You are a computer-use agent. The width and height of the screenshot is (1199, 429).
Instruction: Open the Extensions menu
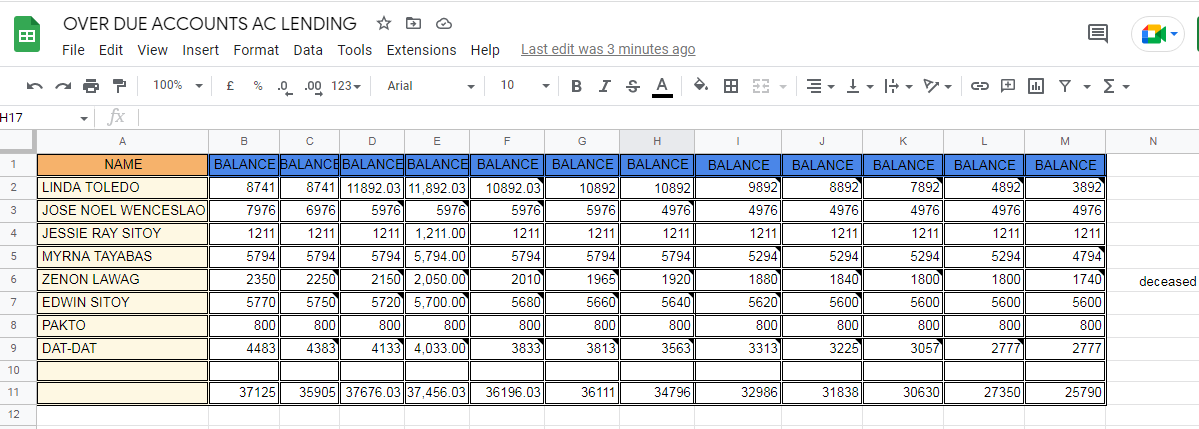(x=421, y=50)
